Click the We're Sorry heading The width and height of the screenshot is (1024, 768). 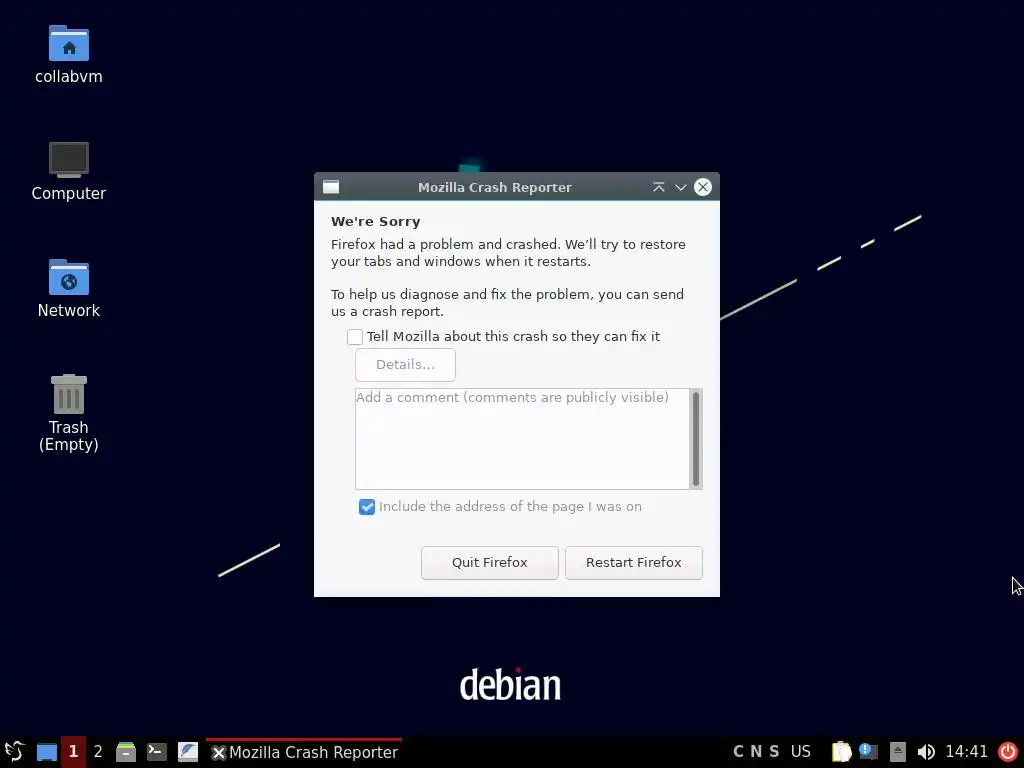[x=376, y=221]
